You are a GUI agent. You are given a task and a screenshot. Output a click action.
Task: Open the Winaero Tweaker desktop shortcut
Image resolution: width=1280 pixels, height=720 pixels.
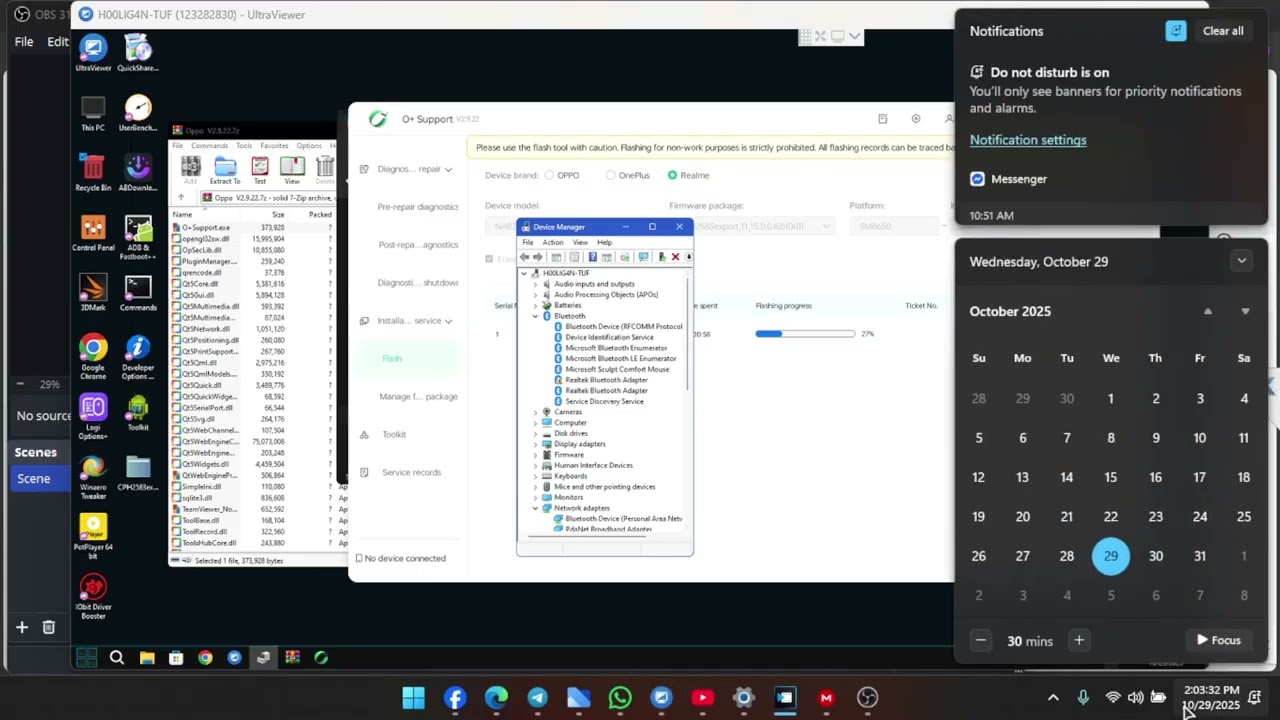tap(93, 477)
